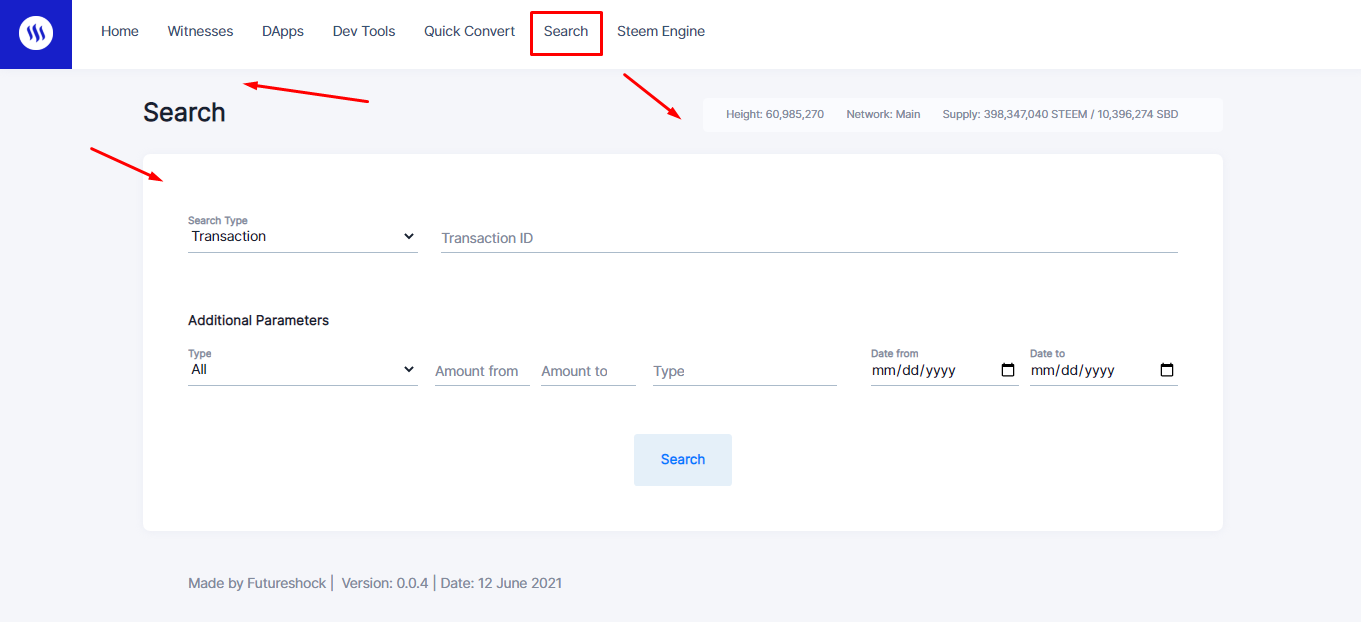Open the Date to calendar picker icon

[1167, 370]
